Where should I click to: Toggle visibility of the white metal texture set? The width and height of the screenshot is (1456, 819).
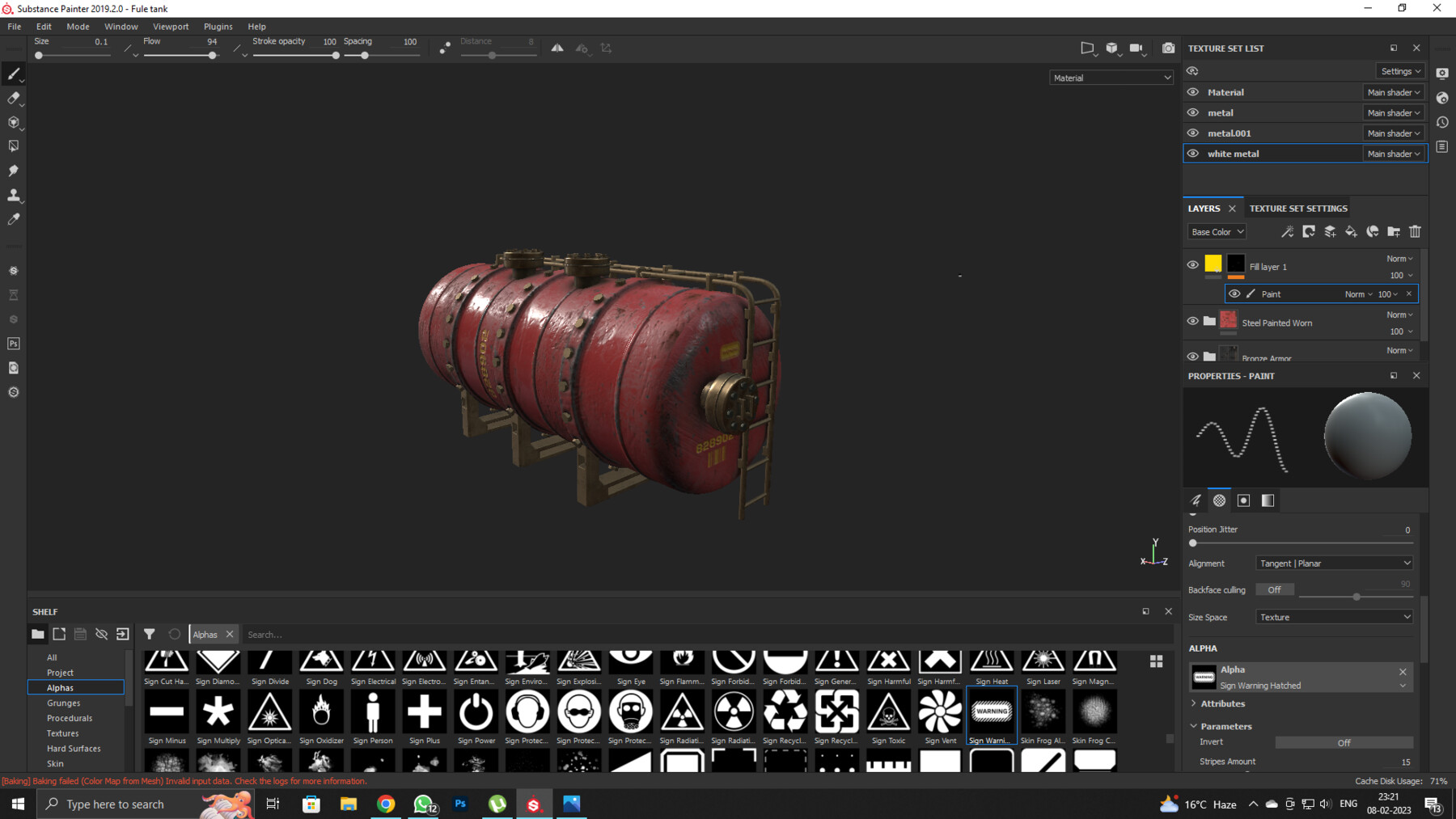pyautogui.click(x=1193, y=153)
